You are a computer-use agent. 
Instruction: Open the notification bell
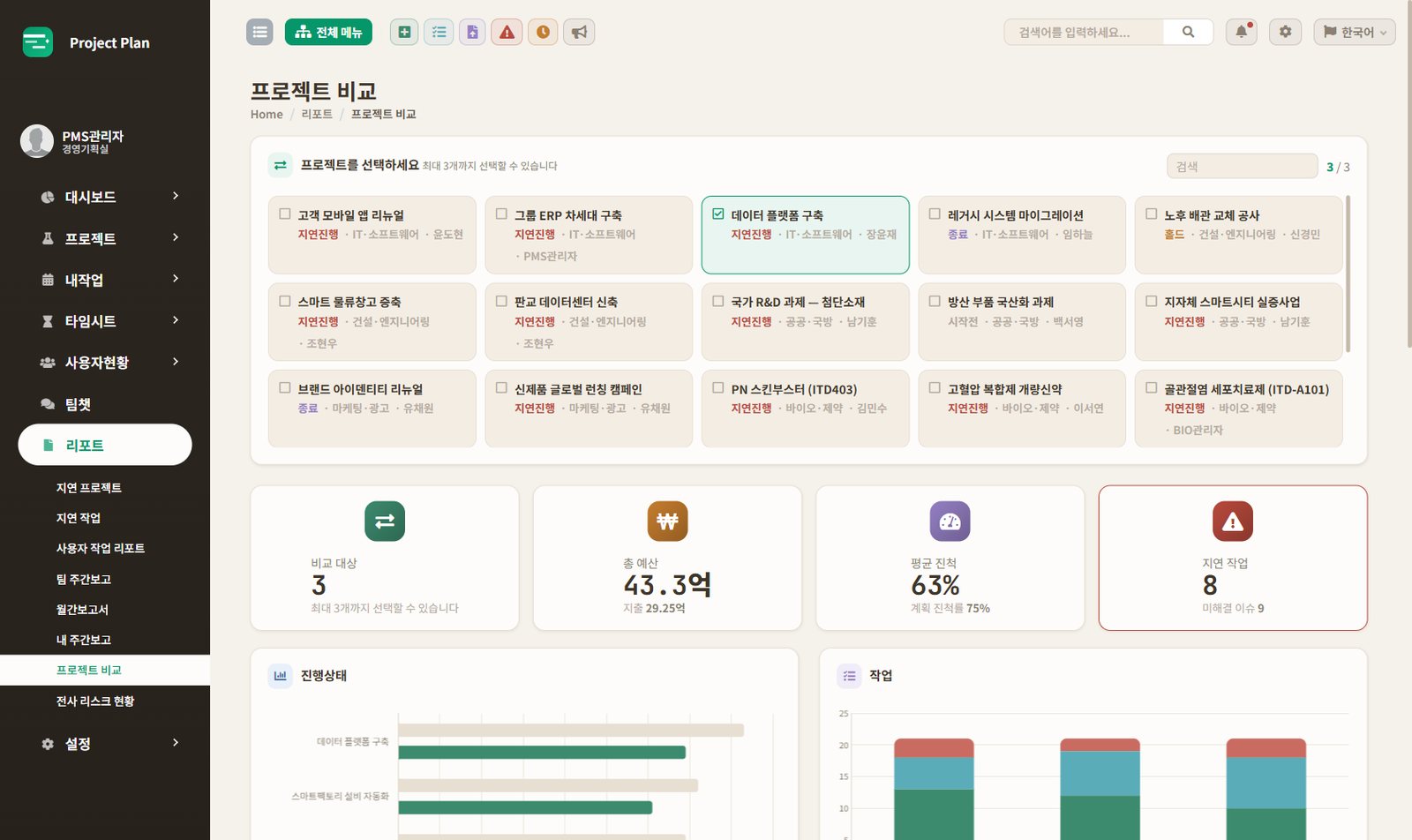click(x=1241, y=32)
